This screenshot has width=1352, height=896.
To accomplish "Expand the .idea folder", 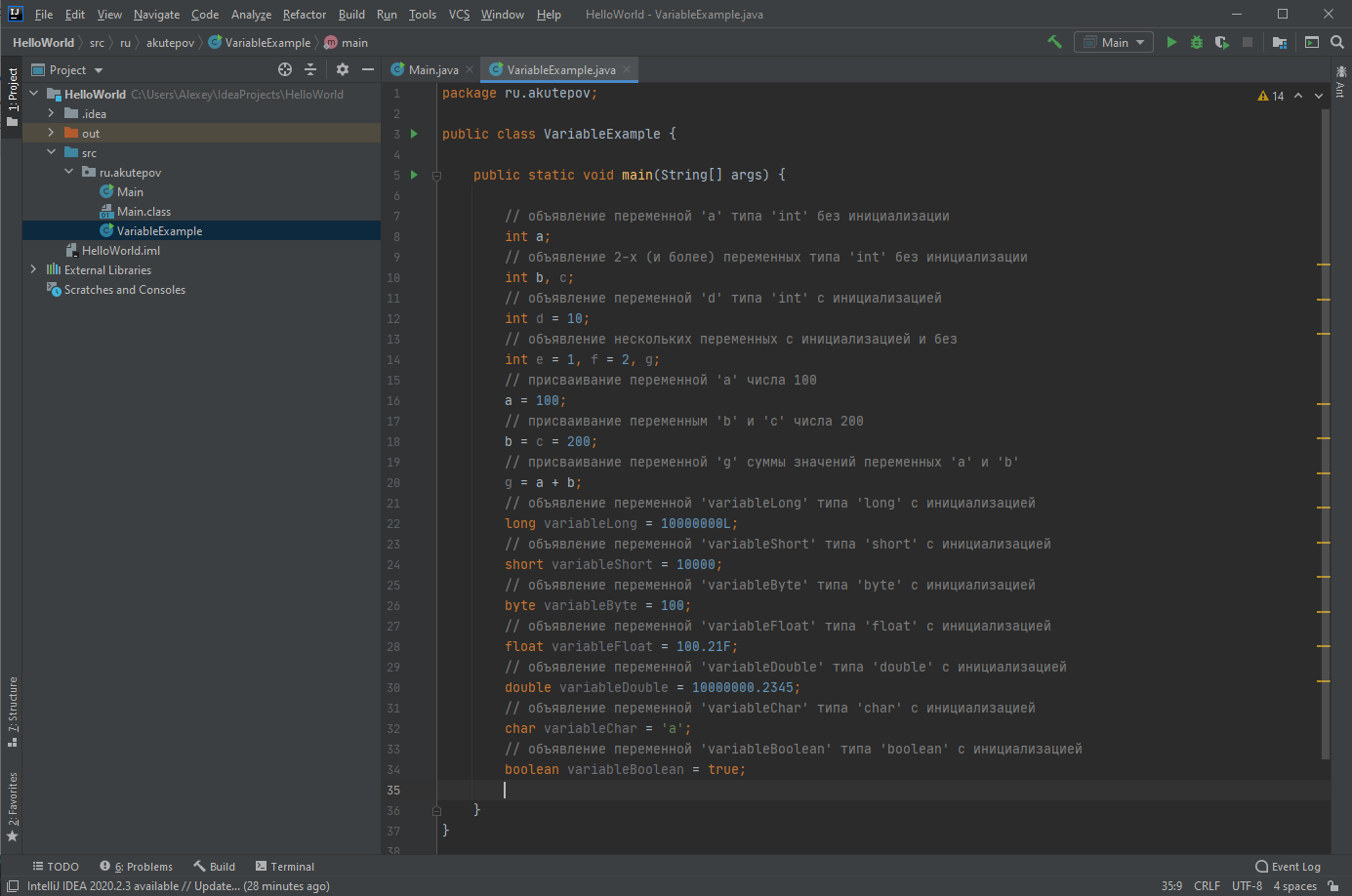I will 52,113.
